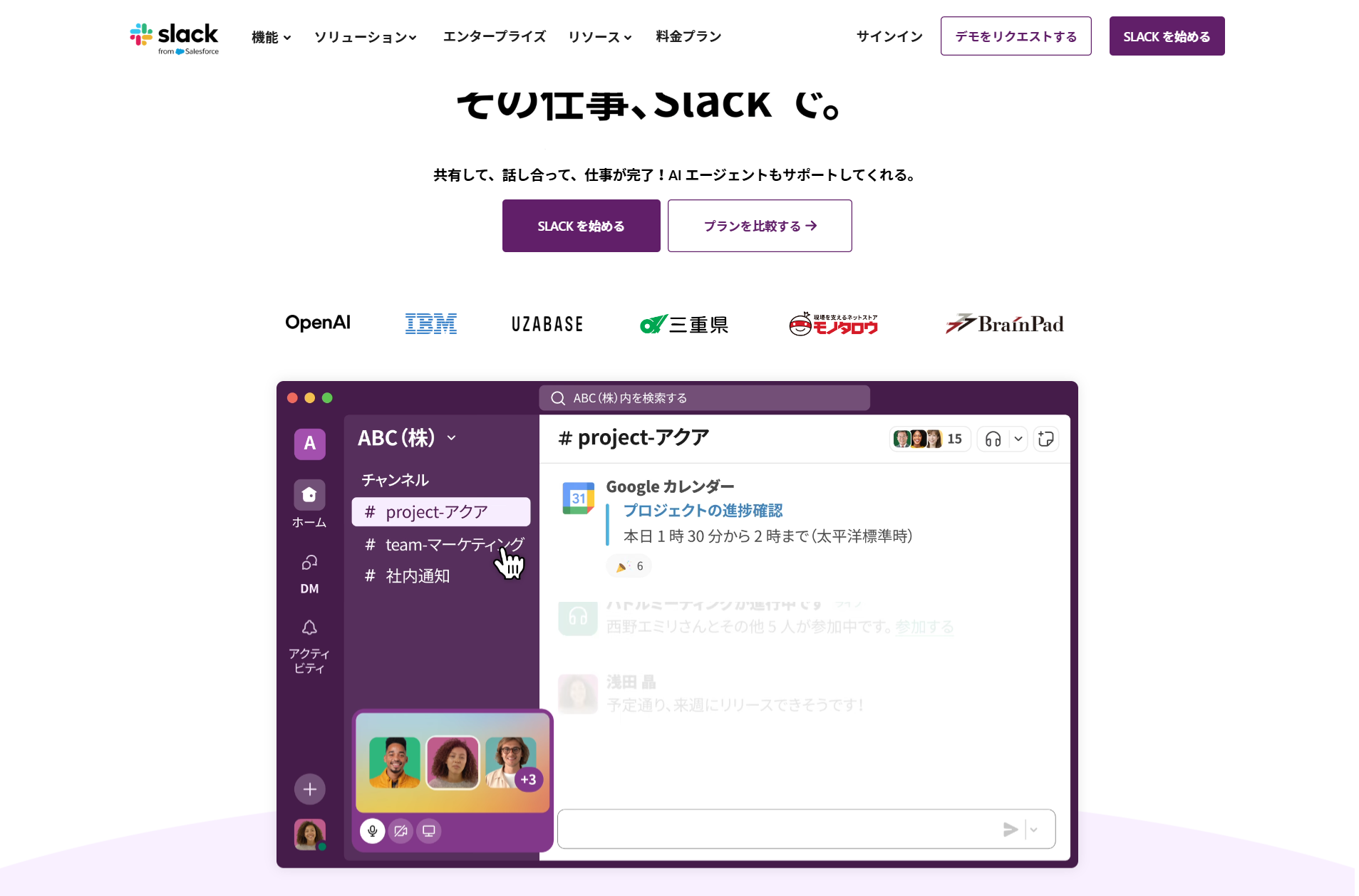Click the send message arrow icon
Viewport: 1359px width, 896px height.
point(1010,829)
